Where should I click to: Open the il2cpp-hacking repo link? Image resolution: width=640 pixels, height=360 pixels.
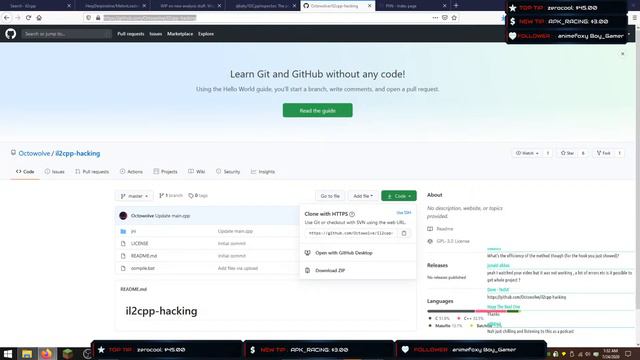coord(78,153)
